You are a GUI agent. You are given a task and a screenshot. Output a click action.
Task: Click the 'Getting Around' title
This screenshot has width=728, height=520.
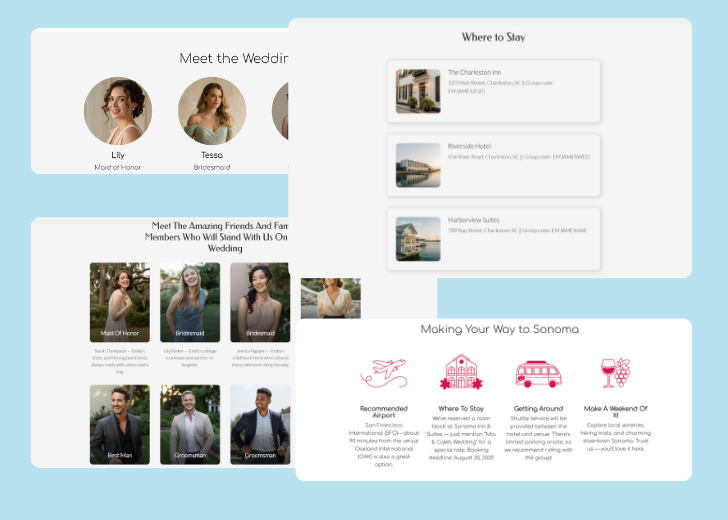pos(539,409)
